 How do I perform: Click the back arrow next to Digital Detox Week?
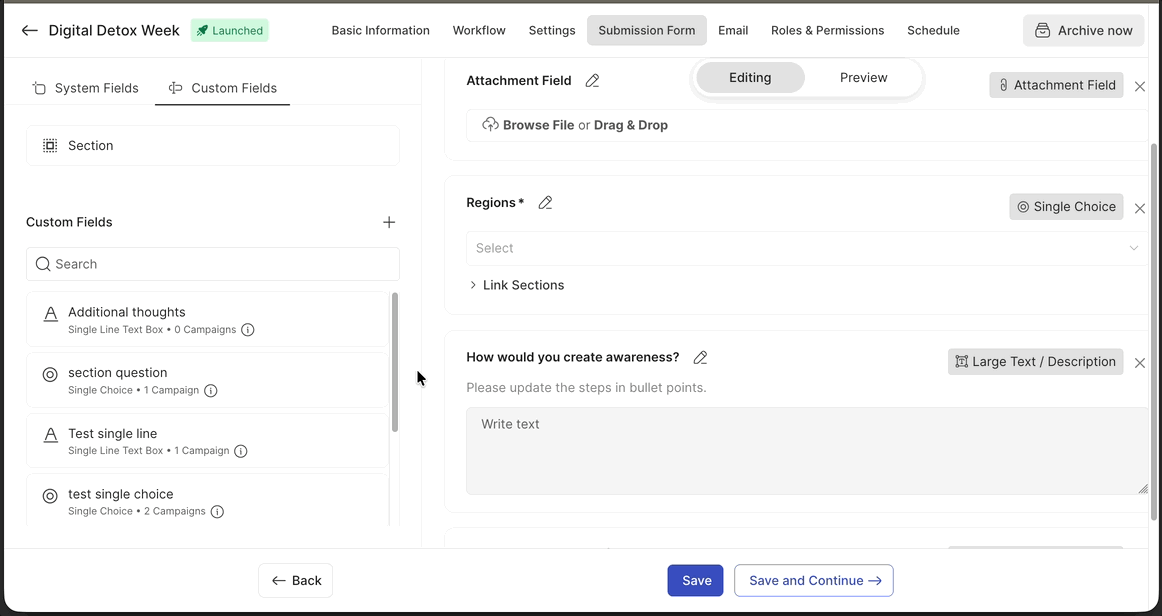click(x=29, y=30)
